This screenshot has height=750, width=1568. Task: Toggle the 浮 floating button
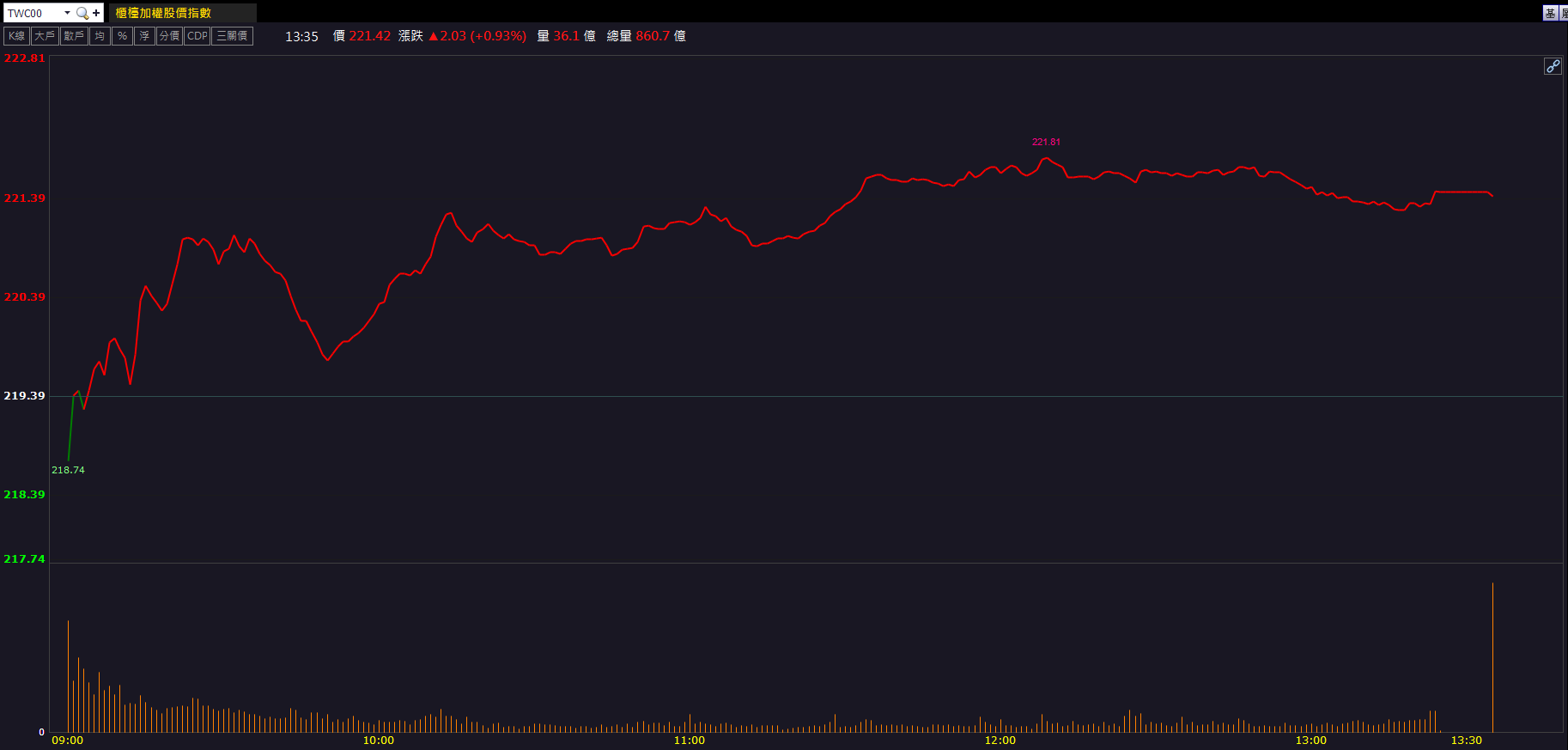[x=144, y=36]
